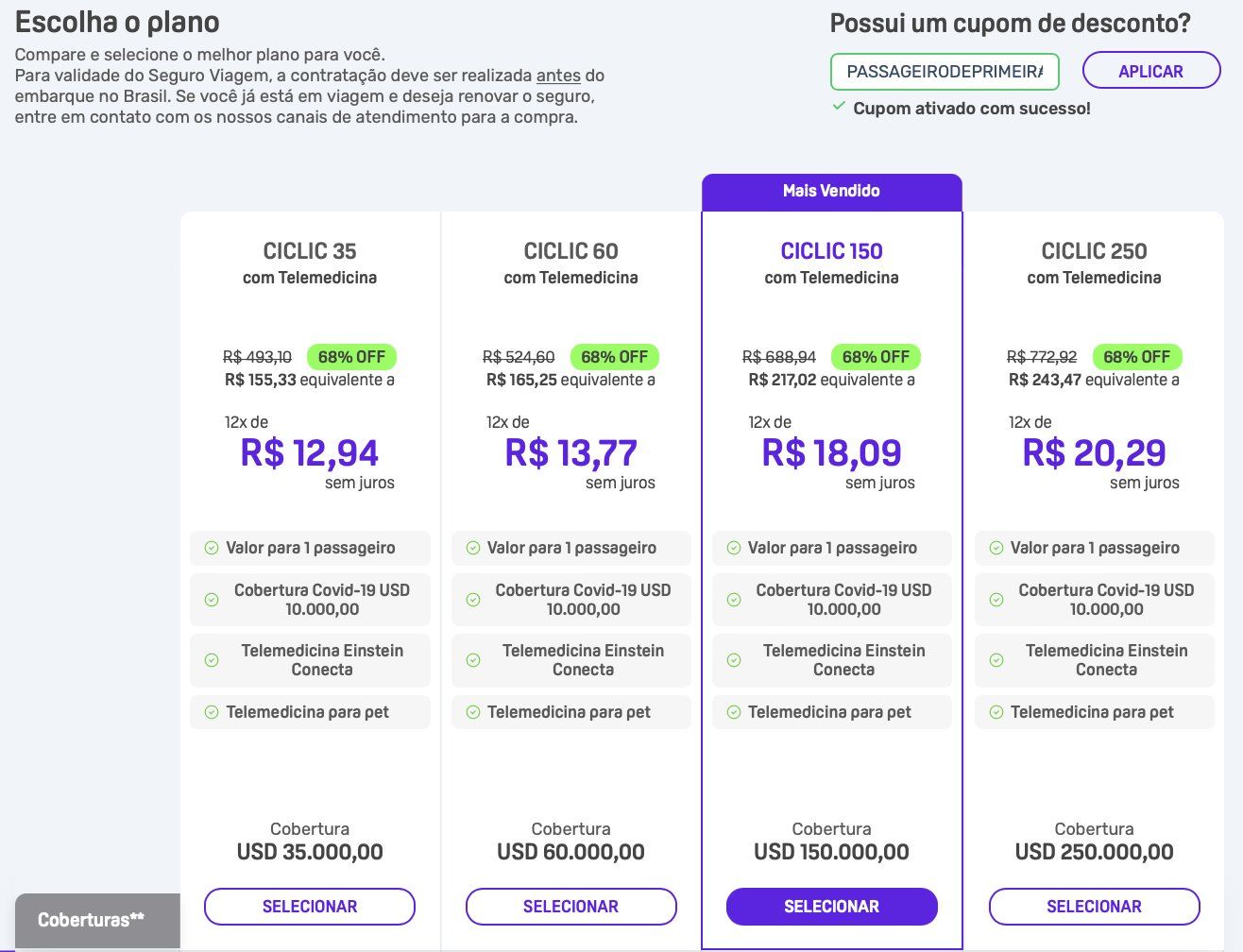1243x952 pixels.
Task: Select the CICLIC 250 plan
Action: click(x=1095, y=907)
